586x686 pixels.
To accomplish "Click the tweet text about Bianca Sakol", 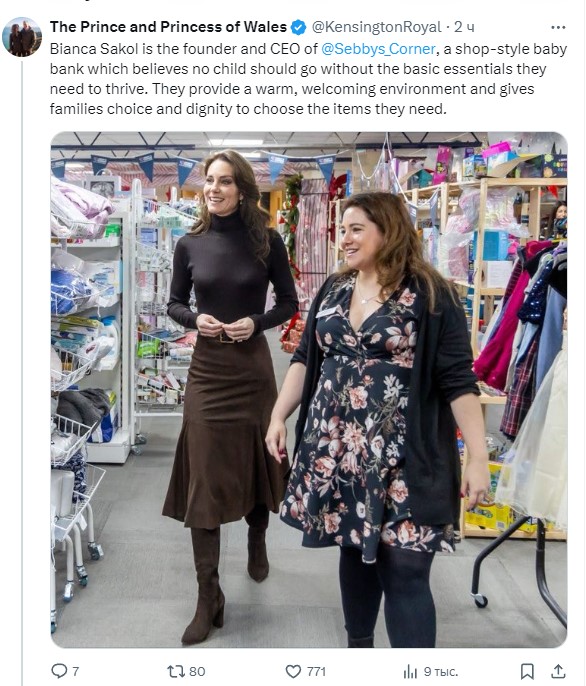I will (309, 79).
